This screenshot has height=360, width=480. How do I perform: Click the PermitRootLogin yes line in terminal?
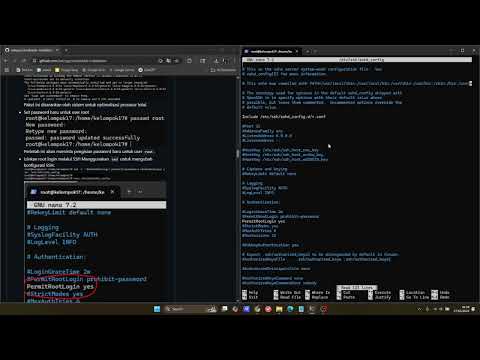click(263, 221)
